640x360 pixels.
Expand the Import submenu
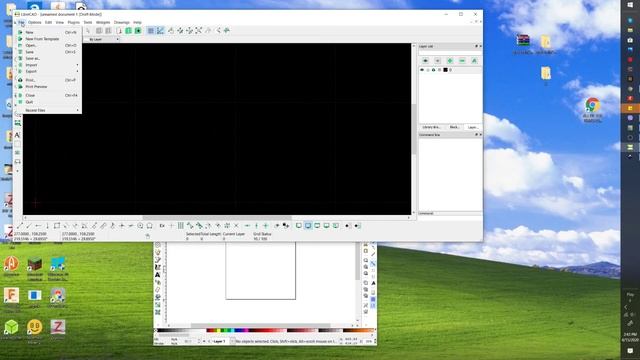pyautogui.click(x=48, y=65)
